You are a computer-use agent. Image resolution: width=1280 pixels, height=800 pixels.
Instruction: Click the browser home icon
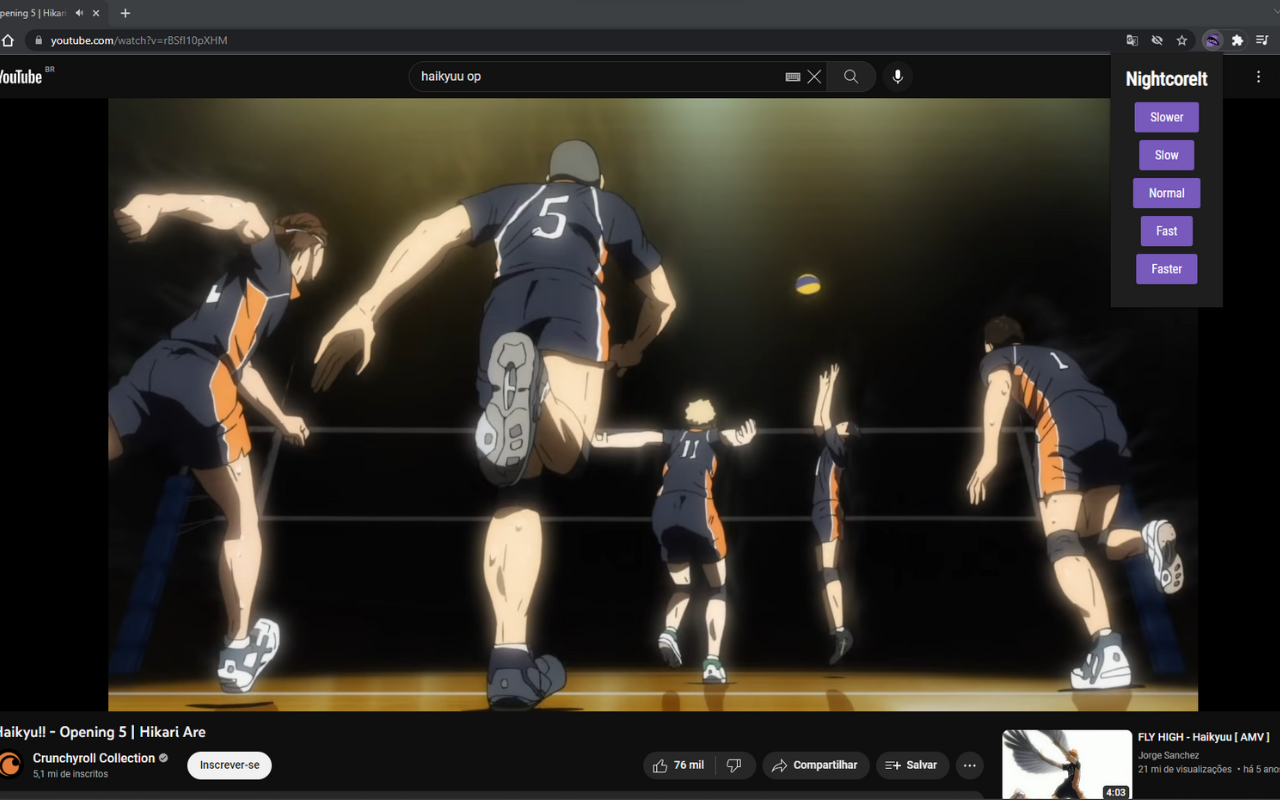point(8,40)
